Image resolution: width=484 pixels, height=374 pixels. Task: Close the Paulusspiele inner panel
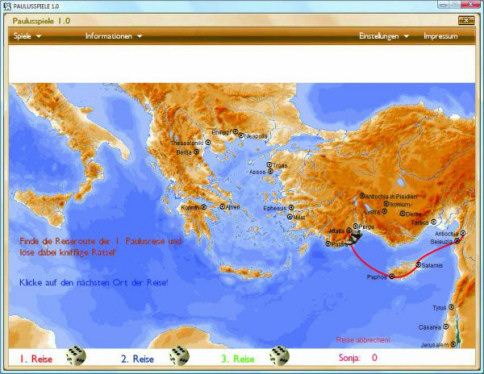pos(466,20)
